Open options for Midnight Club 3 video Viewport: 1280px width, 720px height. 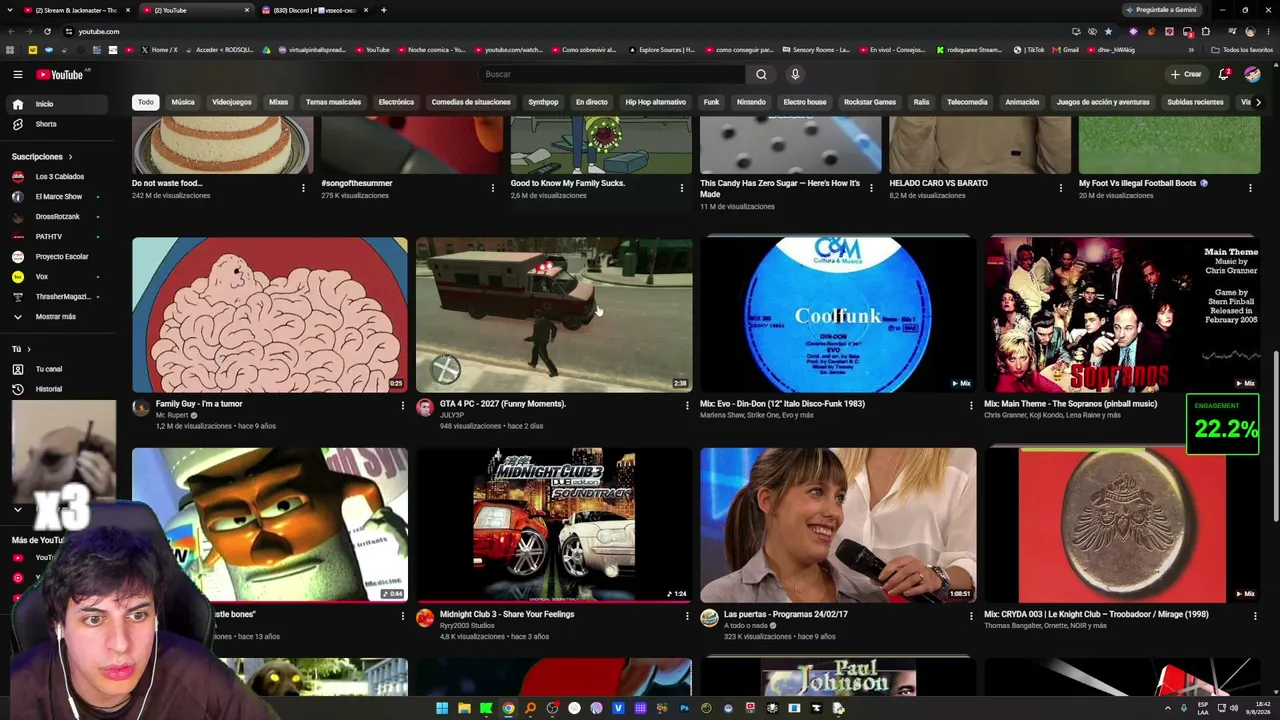point(687,616)
